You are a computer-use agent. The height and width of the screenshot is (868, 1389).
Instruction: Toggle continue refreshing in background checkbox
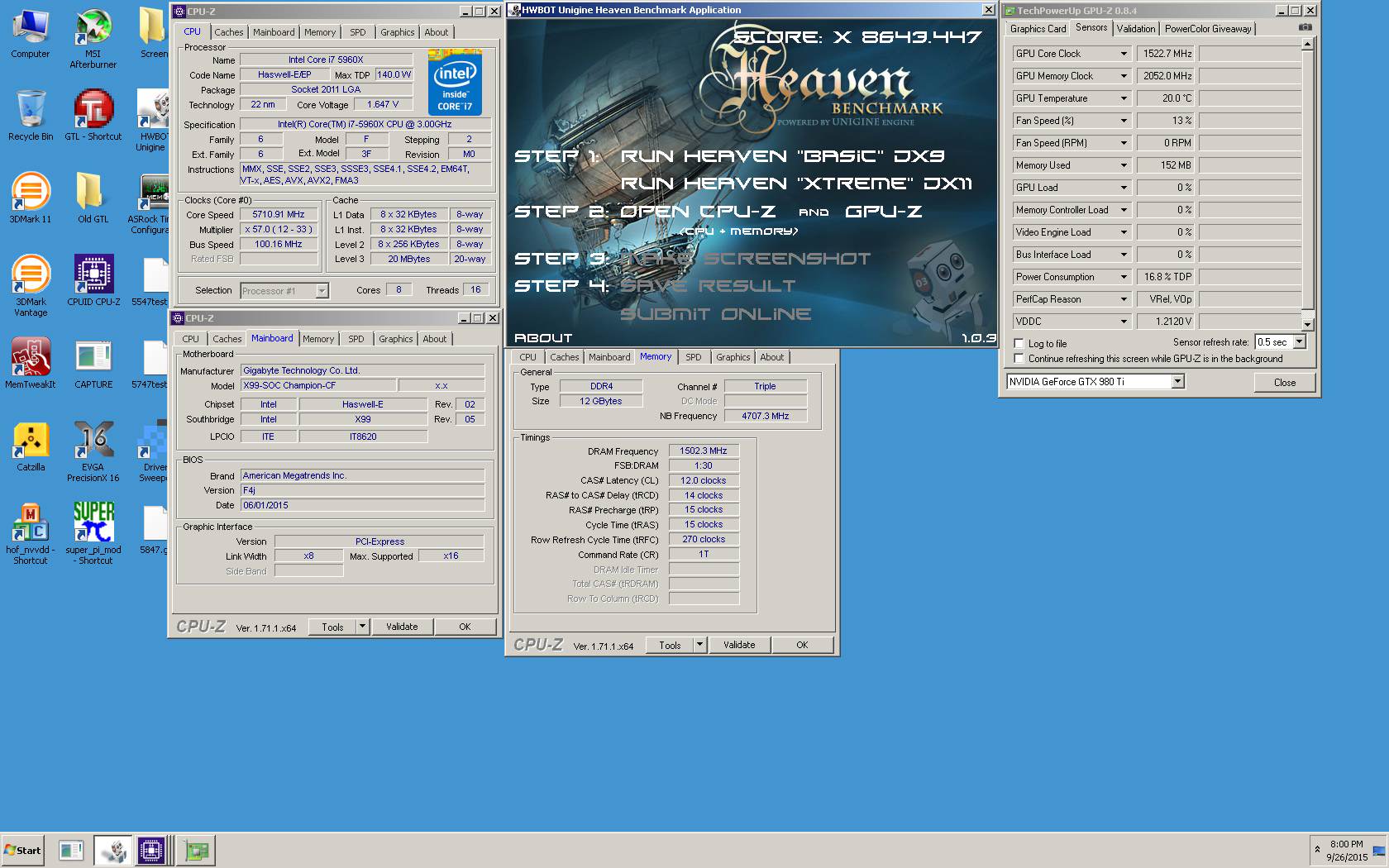[1019, 358]
